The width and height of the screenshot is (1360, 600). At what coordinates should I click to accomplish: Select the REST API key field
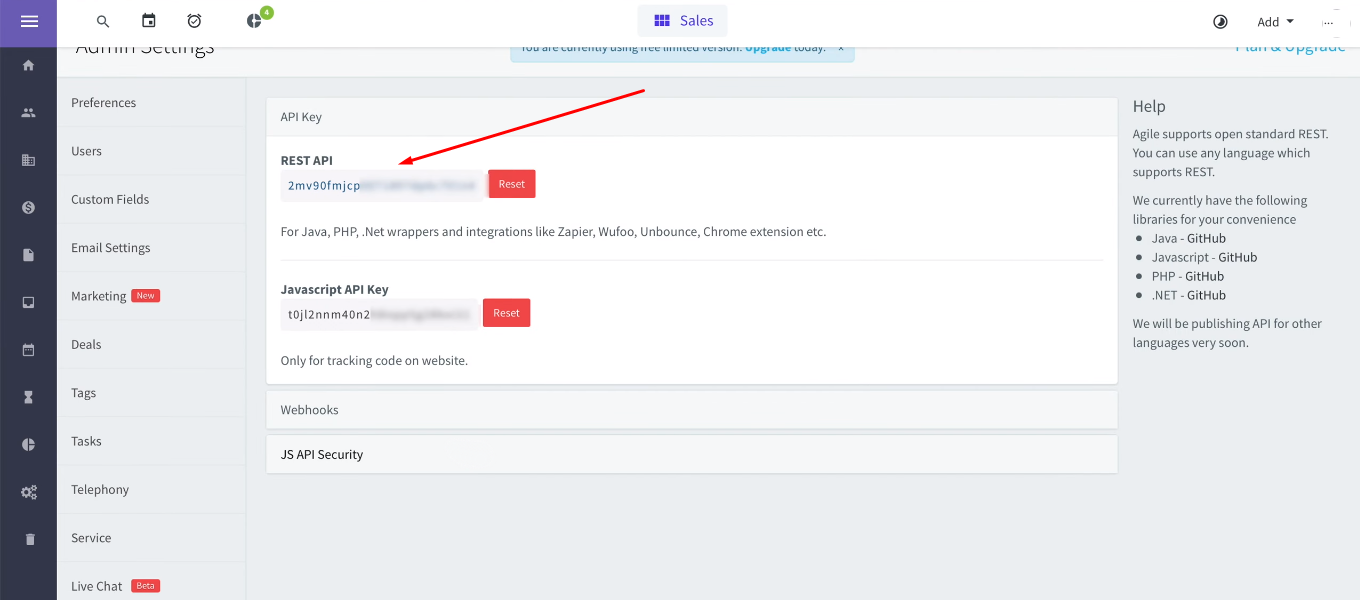pos(383,185)
